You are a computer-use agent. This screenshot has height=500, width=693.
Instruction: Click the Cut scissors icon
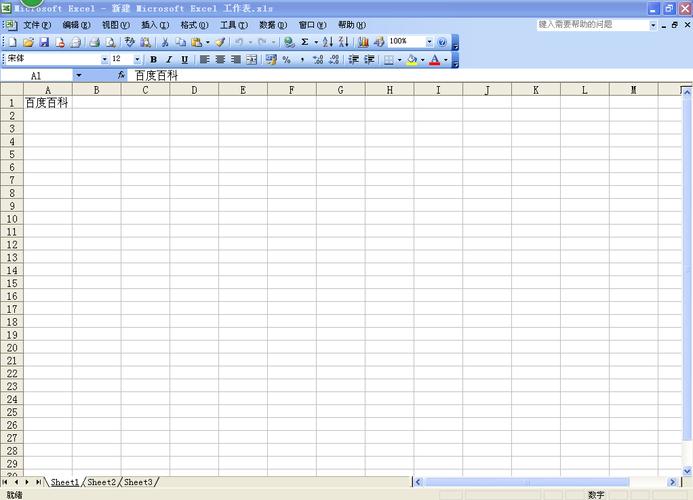(164, 42)
